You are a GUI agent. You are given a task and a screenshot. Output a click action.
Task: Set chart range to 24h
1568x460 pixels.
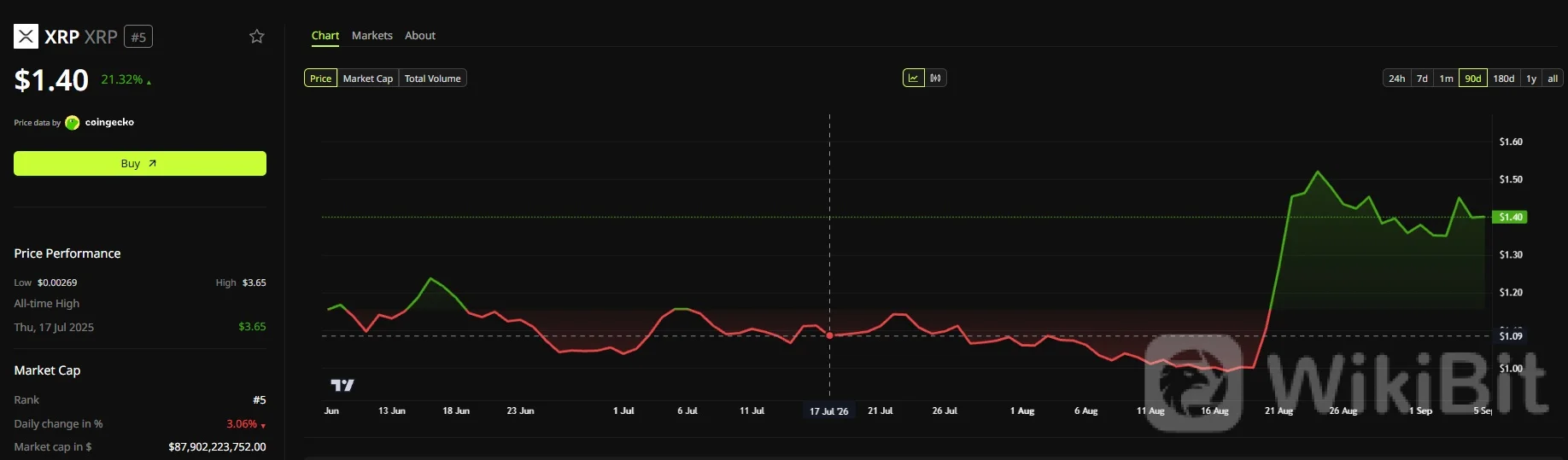pyautogui.click(x=1396, y=78)
